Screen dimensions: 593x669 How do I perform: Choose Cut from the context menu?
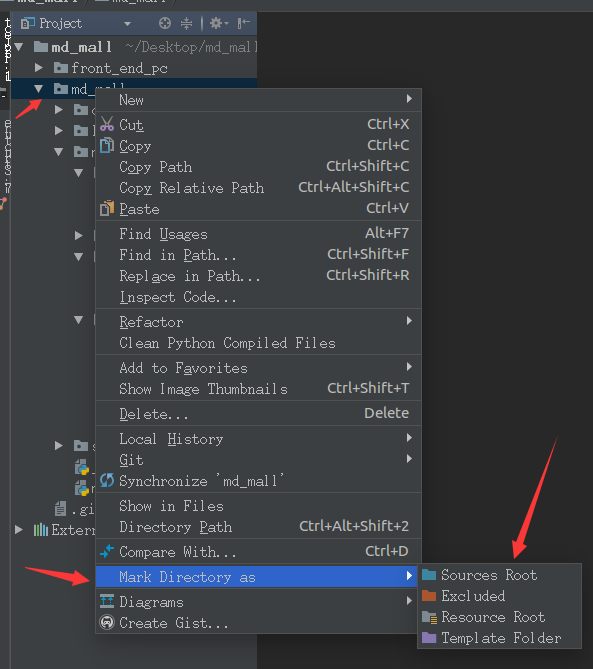click(x=259, y=125)
